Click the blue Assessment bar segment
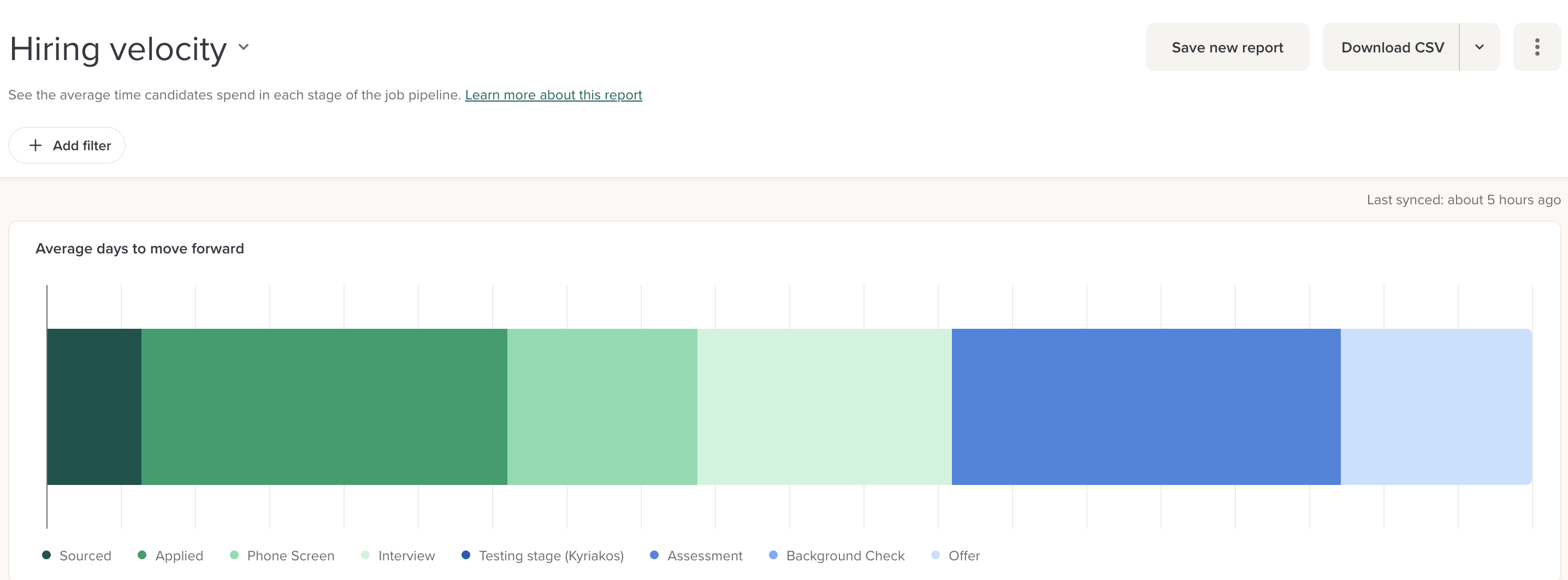Viewport: 1568px width, 580px height. pos(1146,406)
